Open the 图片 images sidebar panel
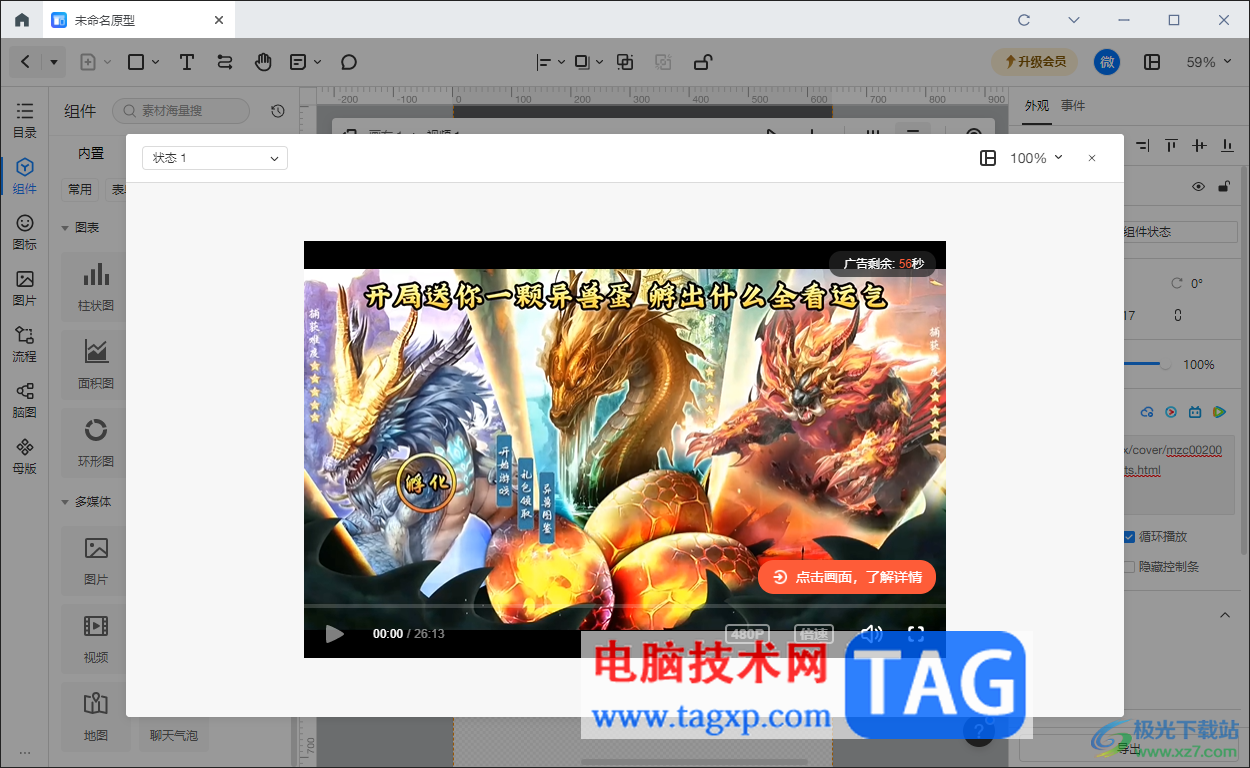Image resolution: width=1250 pixels, height=768 pixels. 25,288
